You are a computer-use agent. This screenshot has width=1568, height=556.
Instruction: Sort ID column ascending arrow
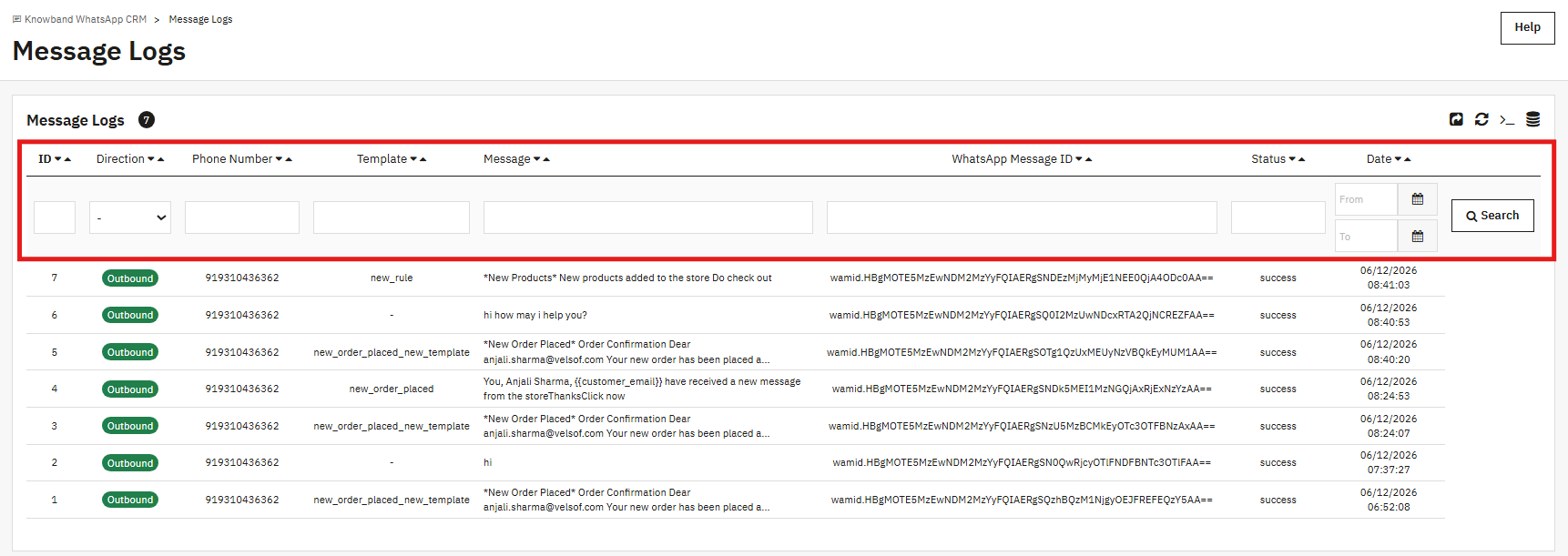point(67,159)
